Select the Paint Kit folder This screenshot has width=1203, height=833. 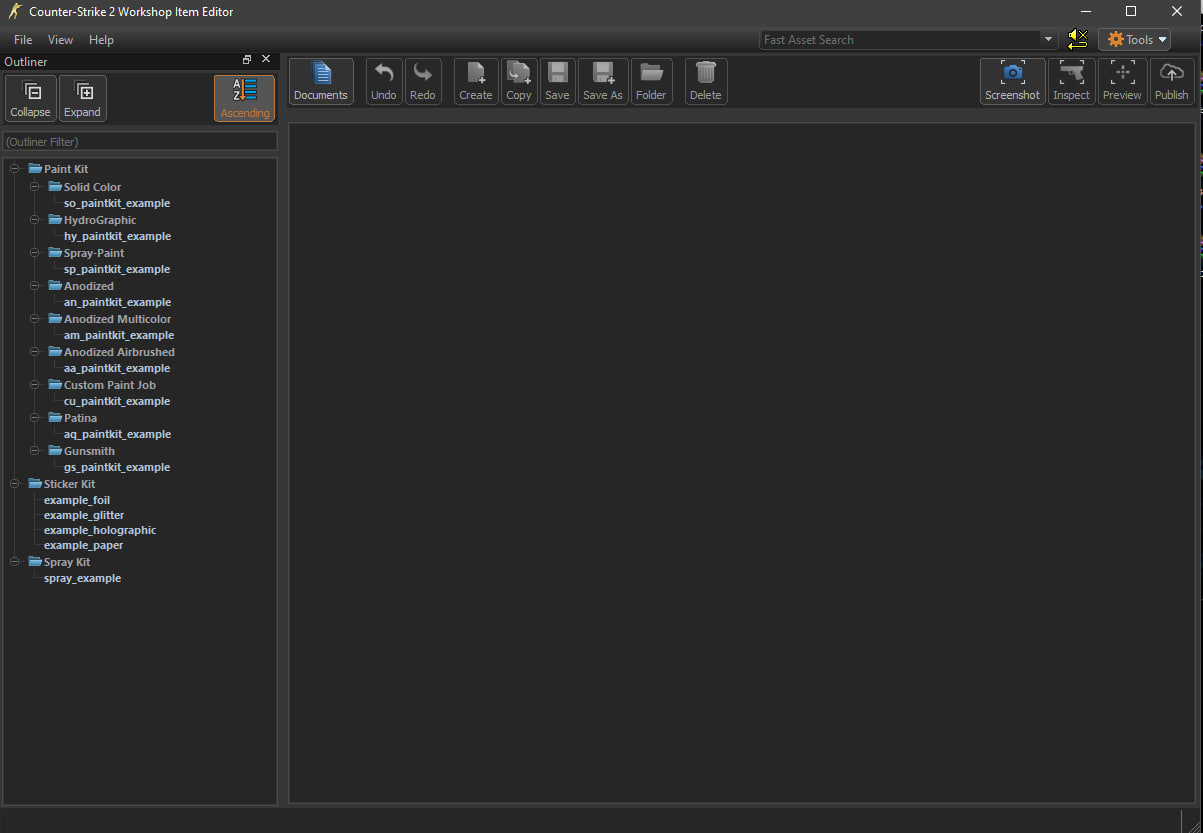(x=58, y=169)
